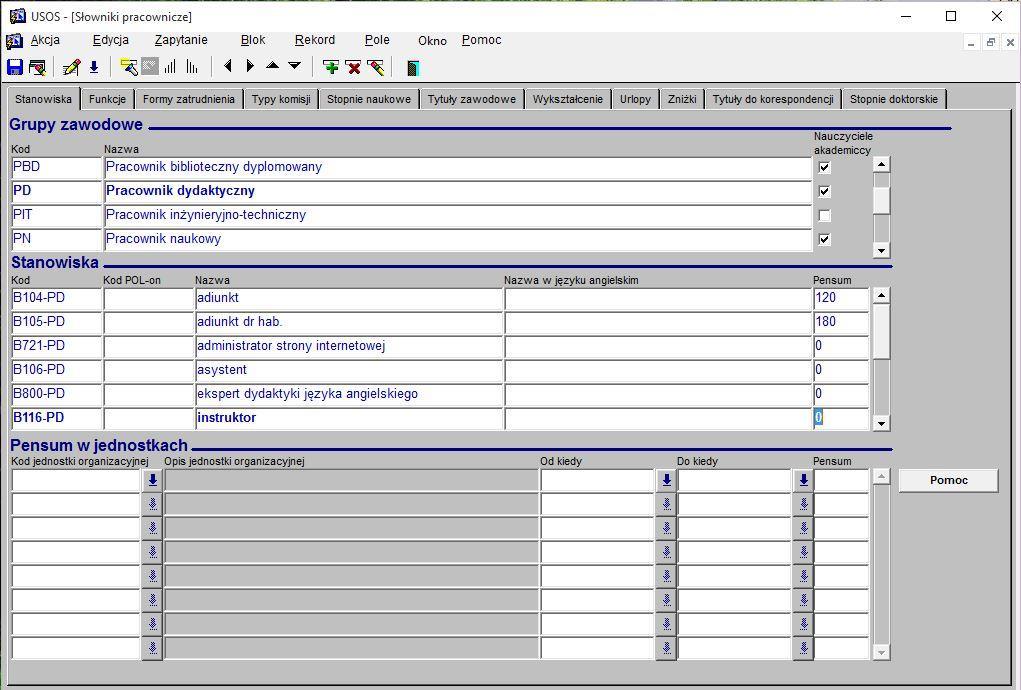Image resolution: width=1021 pixels, height=690 pixels.
Task: Click the Grupy zawodowe list scroll-up arrow
Action: 881,165
